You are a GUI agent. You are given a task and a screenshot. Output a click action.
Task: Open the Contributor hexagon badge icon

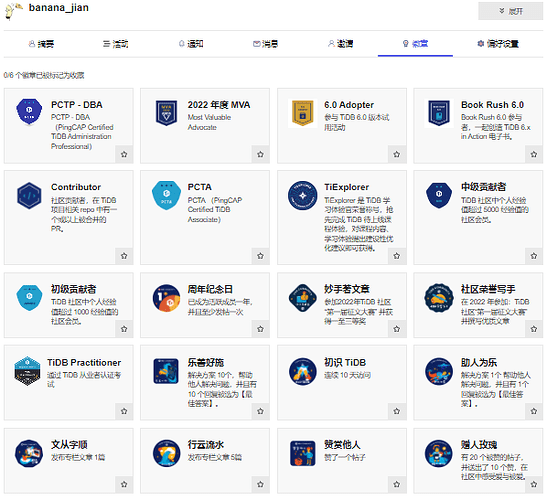click(x=29, y=195)
